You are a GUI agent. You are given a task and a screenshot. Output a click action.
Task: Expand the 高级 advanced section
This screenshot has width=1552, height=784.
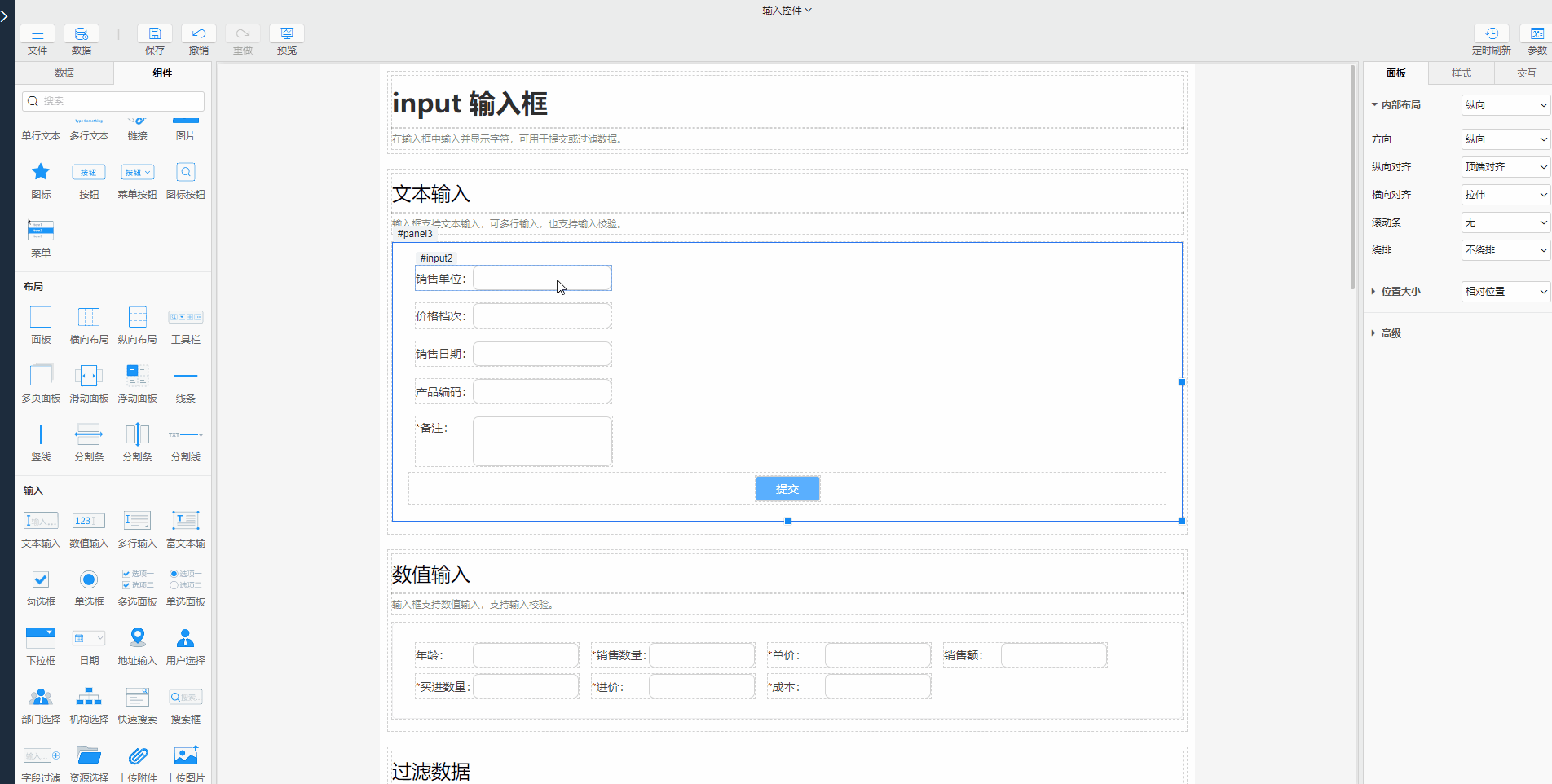point(1391,333)
